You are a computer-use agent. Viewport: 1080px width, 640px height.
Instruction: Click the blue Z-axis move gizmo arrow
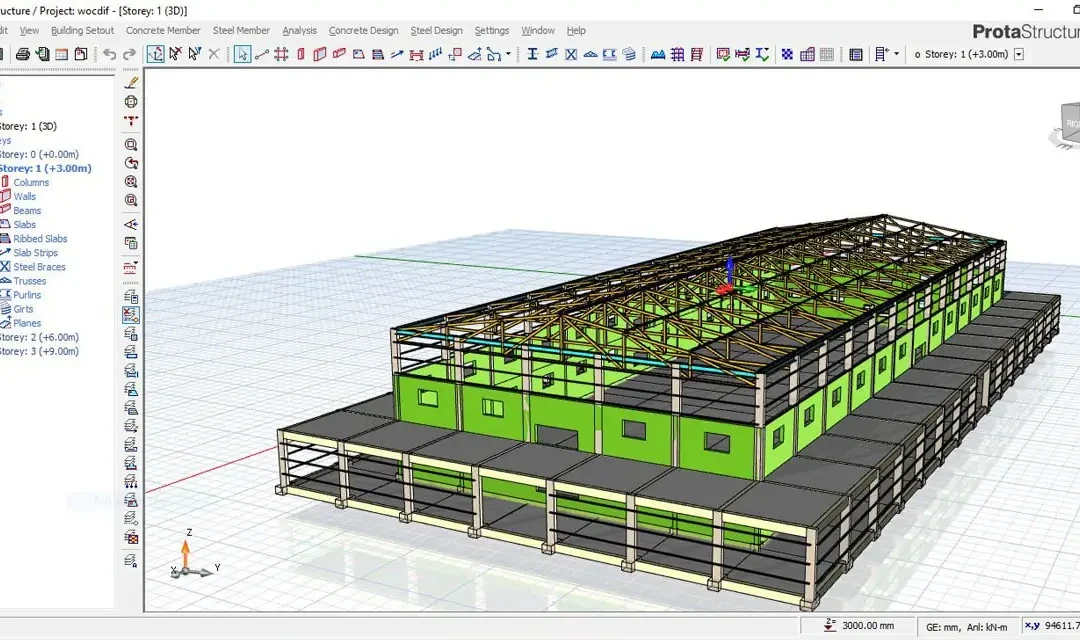(x=730, y=270)
